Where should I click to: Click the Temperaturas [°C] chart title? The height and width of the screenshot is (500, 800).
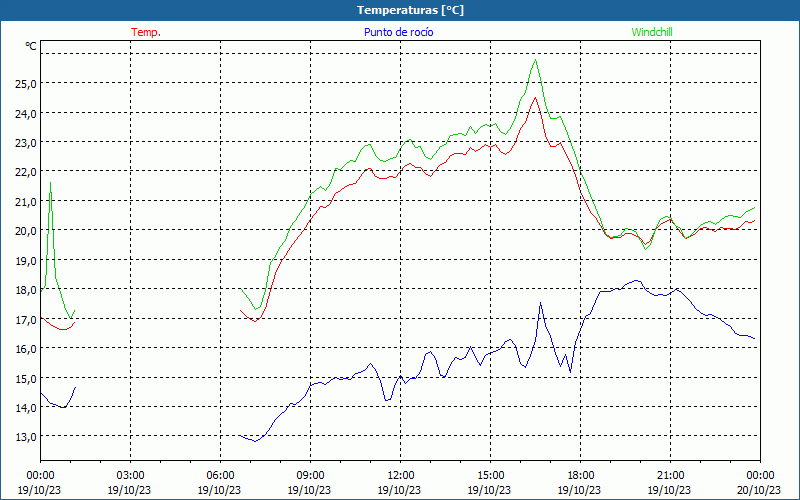(x=410, y=10)
